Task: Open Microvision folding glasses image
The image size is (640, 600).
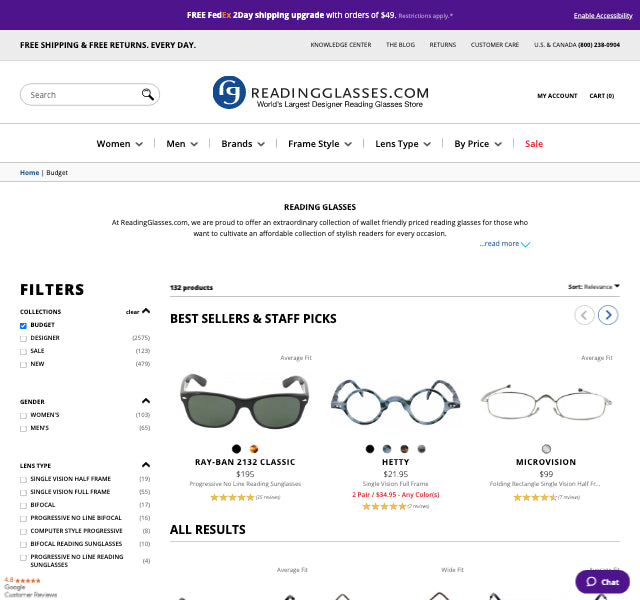Action: tap(546, 402)
